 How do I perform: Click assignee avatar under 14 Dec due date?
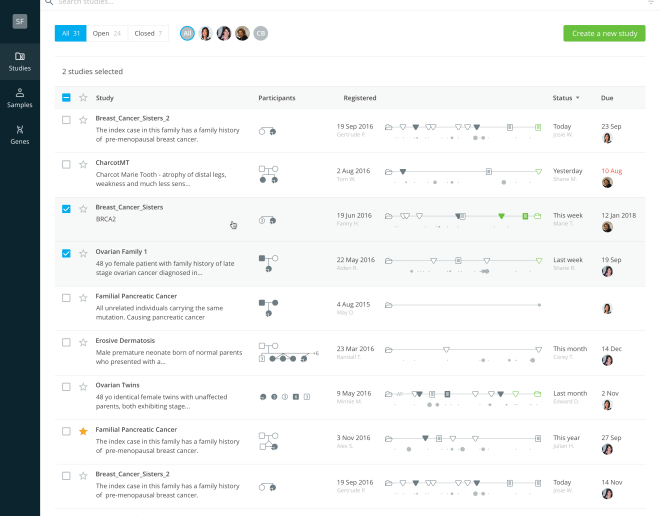607,360
